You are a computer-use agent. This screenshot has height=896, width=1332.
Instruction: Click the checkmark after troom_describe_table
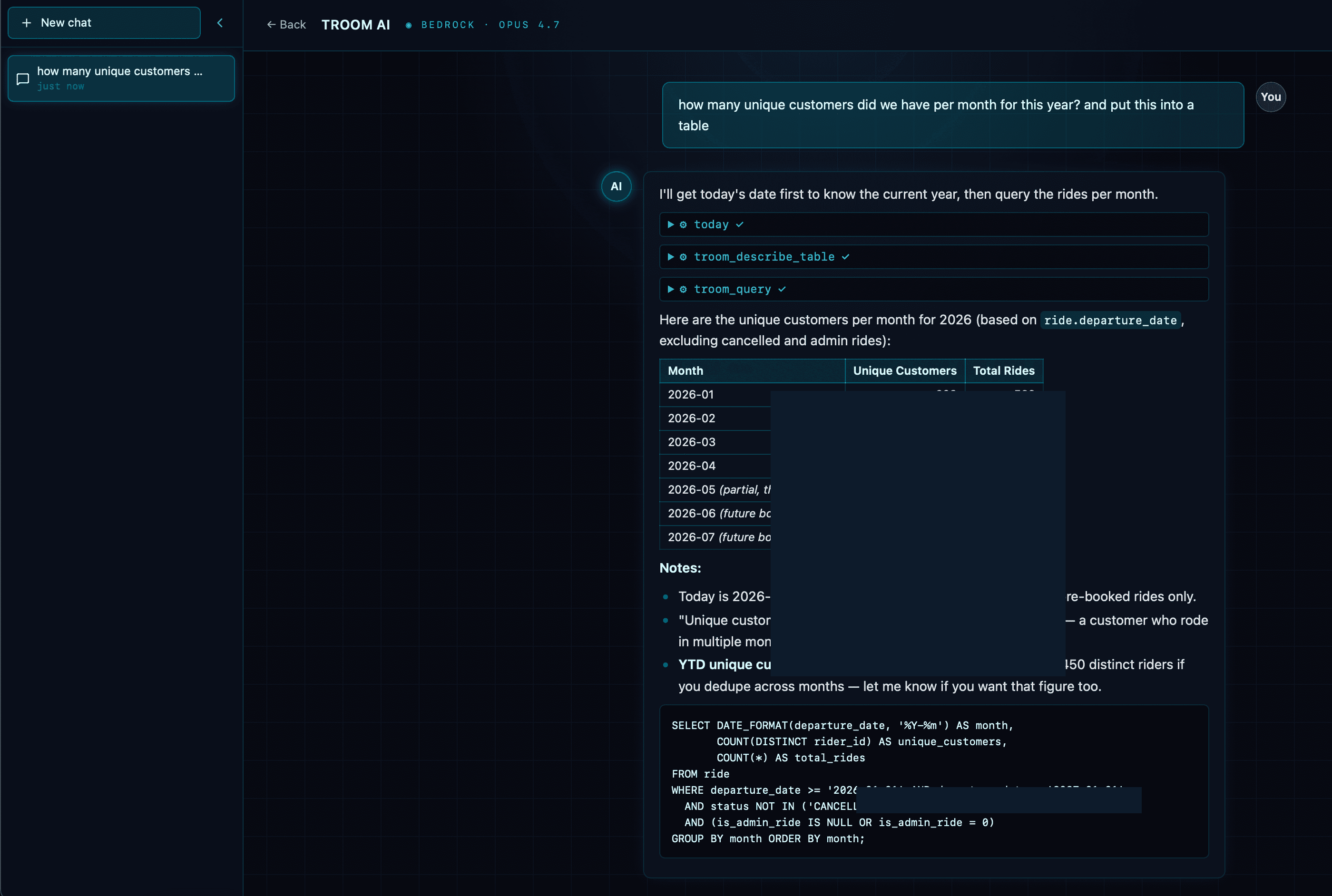[x=845, y=257]
